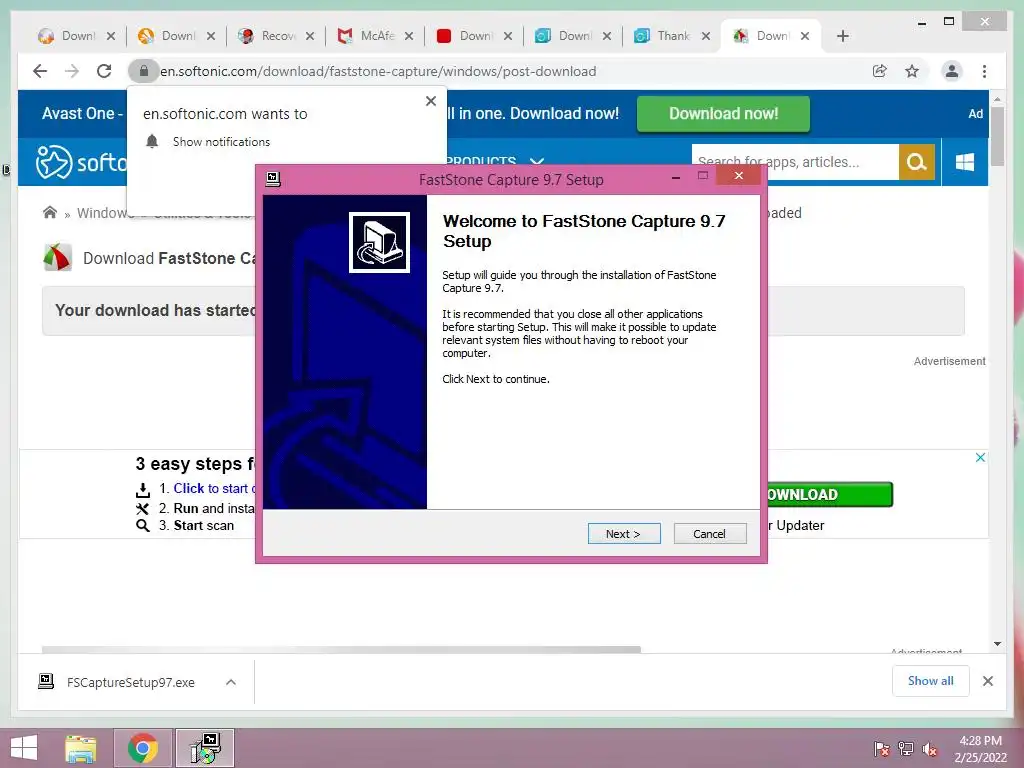Click the green DOWNLOAD ad button
1024x768 pixels.
(829, 494)
